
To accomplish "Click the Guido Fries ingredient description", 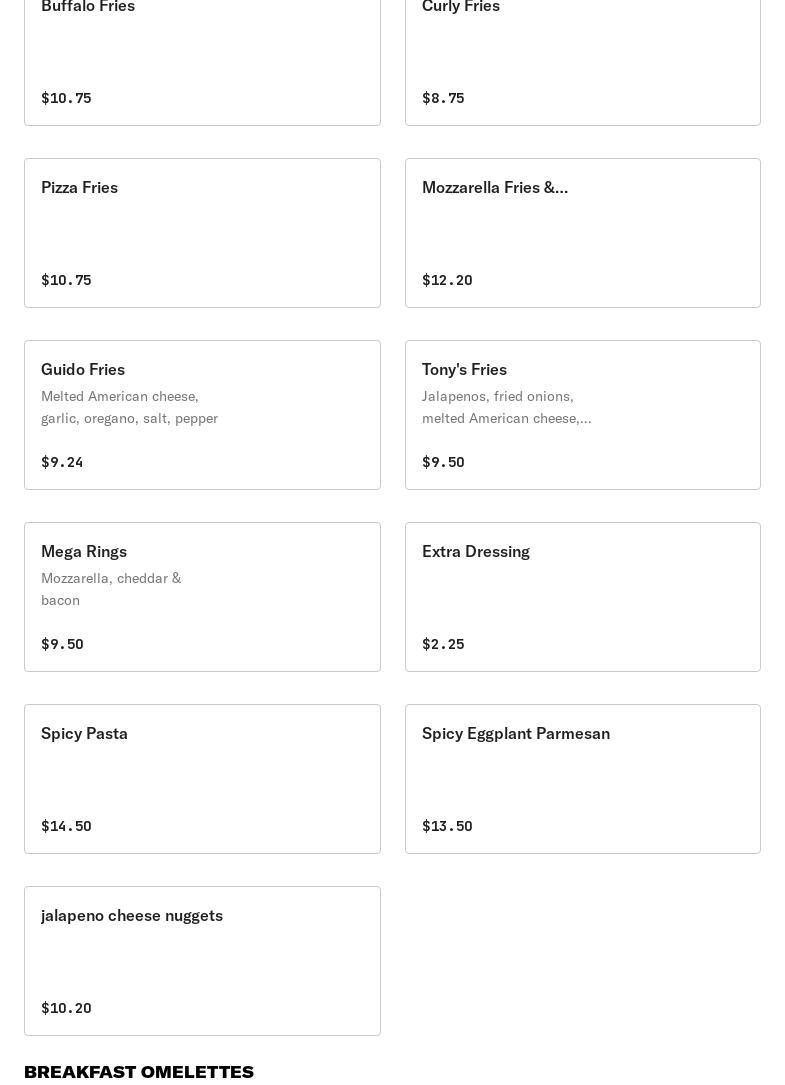I will click(129, 407).
